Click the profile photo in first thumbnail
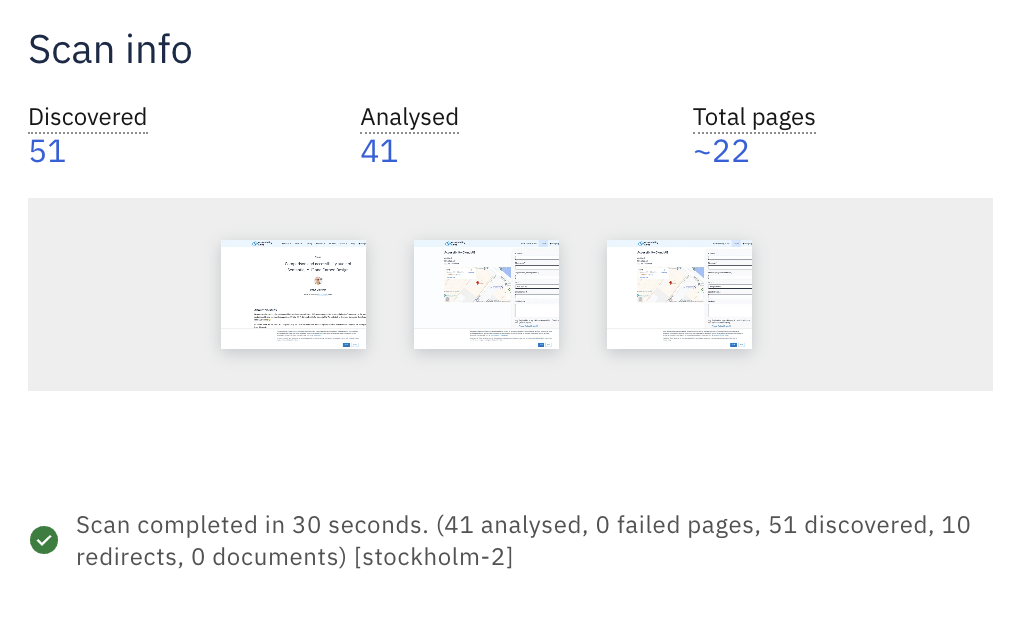Image resolution: width=1020 pixels, height=634 pixels. click(317, 282)
